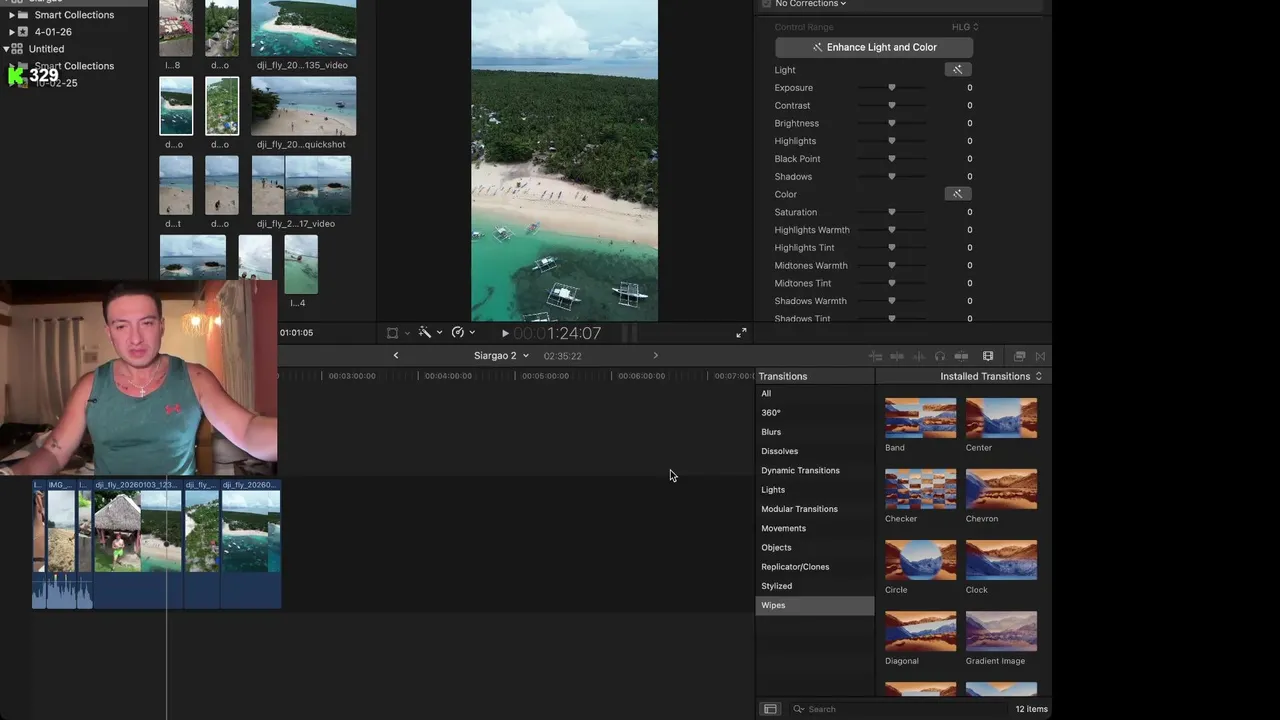
Task: Click the auto-enhance wand beside Color
Action: coord(957,194)
